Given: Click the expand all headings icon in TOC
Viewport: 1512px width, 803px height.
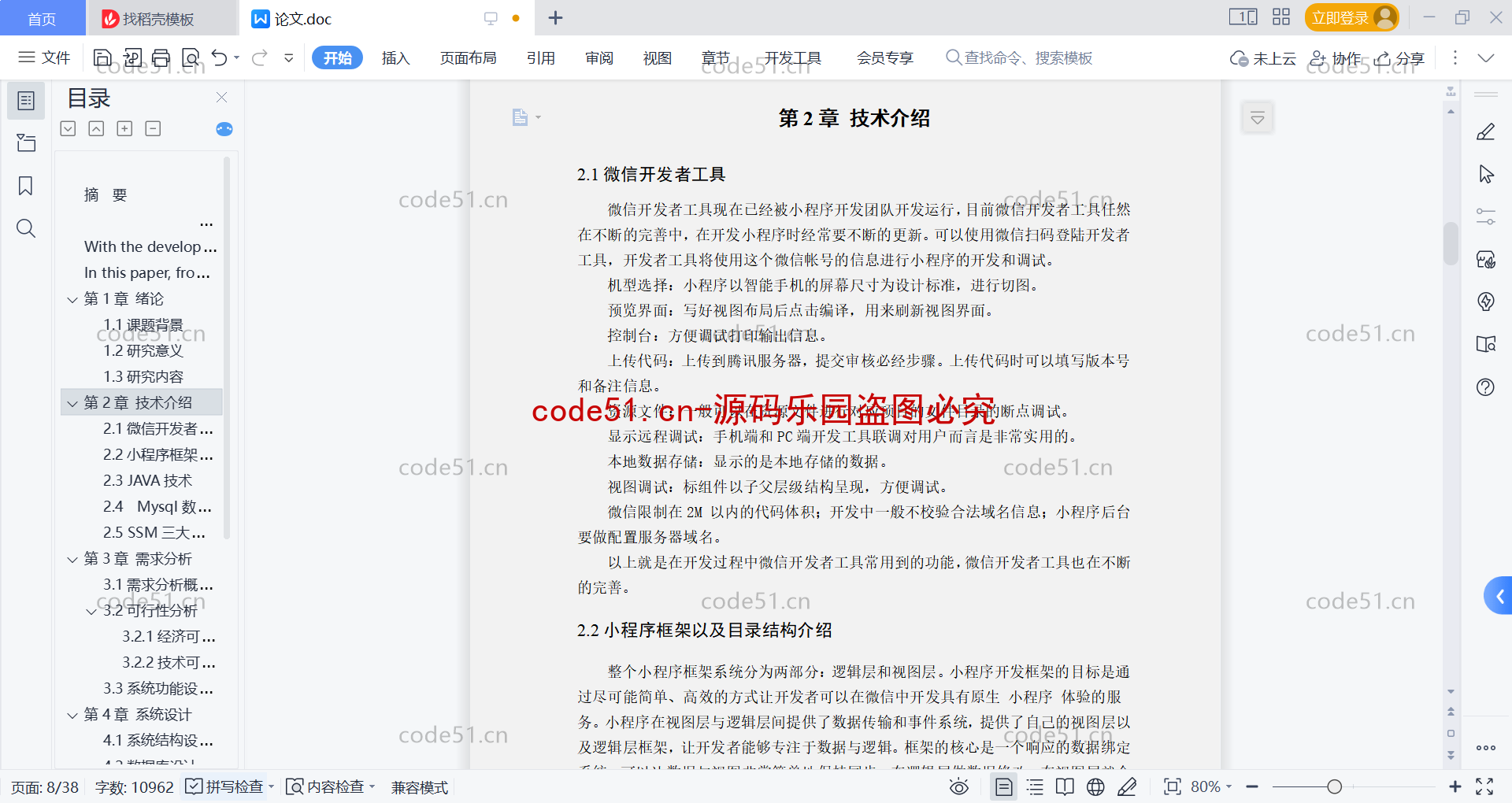Looking at the screenshot, I should coord(69,128).
